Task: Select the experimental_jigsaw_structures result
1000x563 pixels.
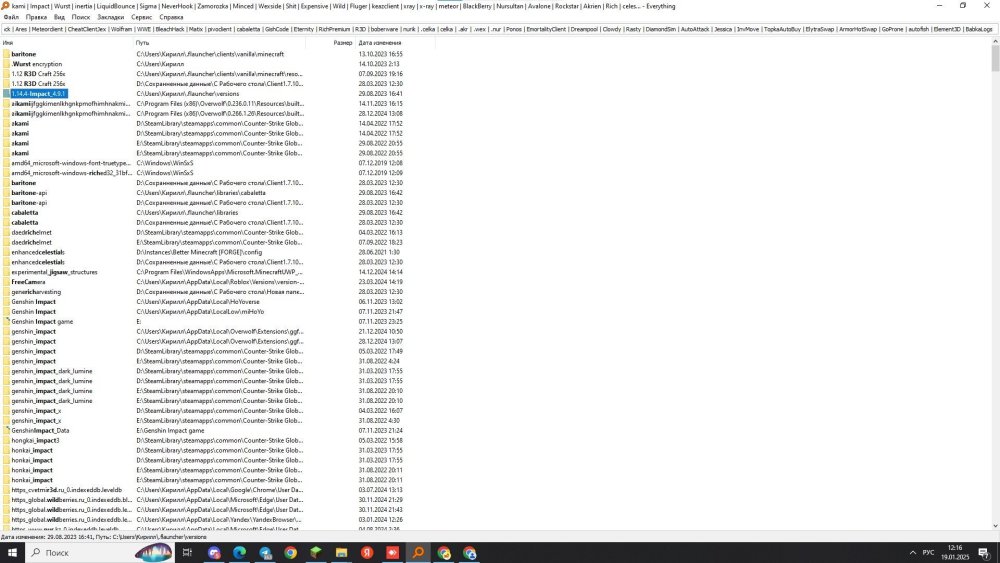Action: tap(54, 272)
